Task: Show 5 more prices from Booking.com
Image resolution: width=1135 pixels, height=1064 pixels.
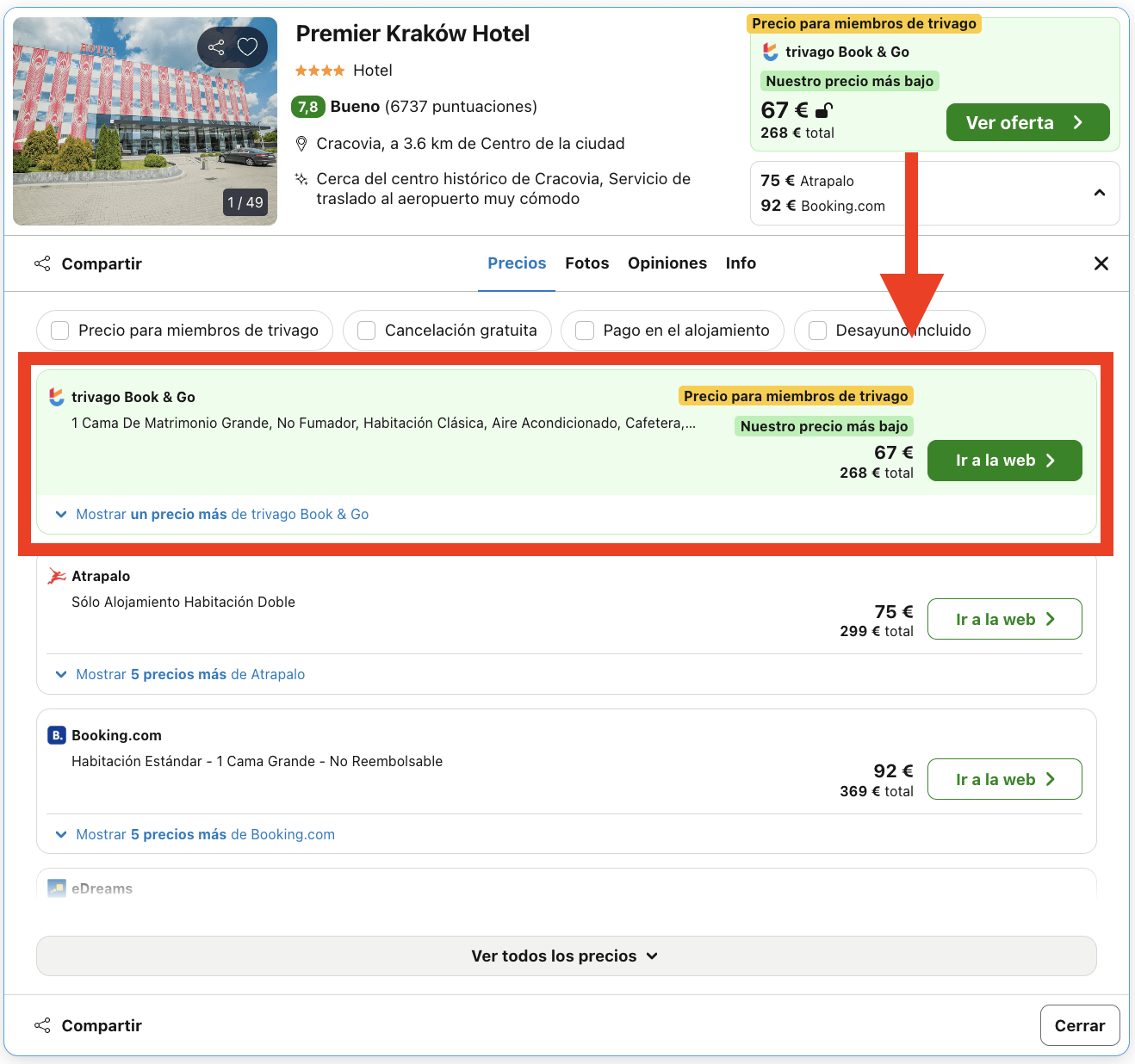Action: coord(195,834)
